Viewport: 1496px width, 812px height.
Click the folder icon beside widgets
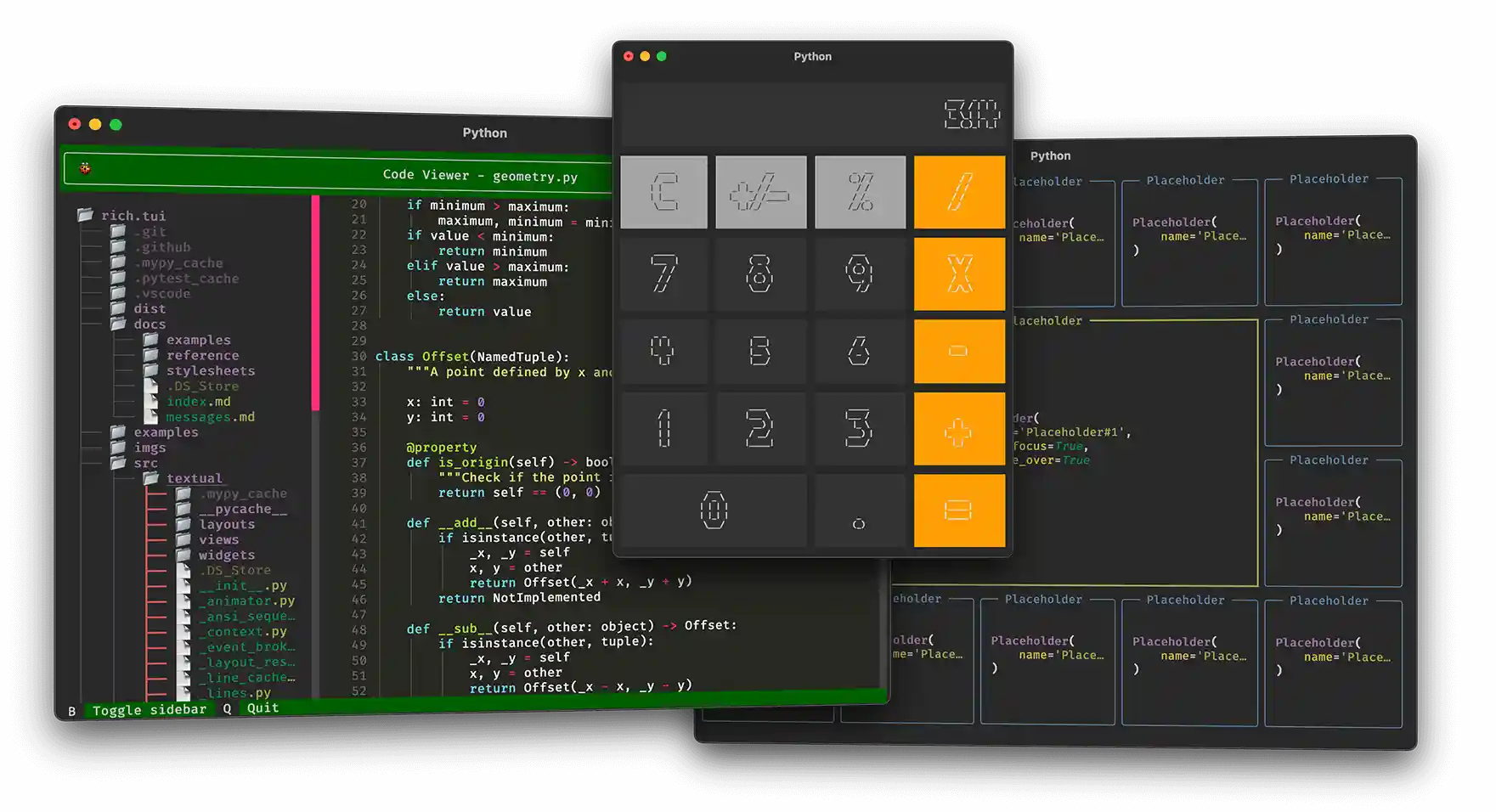pos(184,555)
